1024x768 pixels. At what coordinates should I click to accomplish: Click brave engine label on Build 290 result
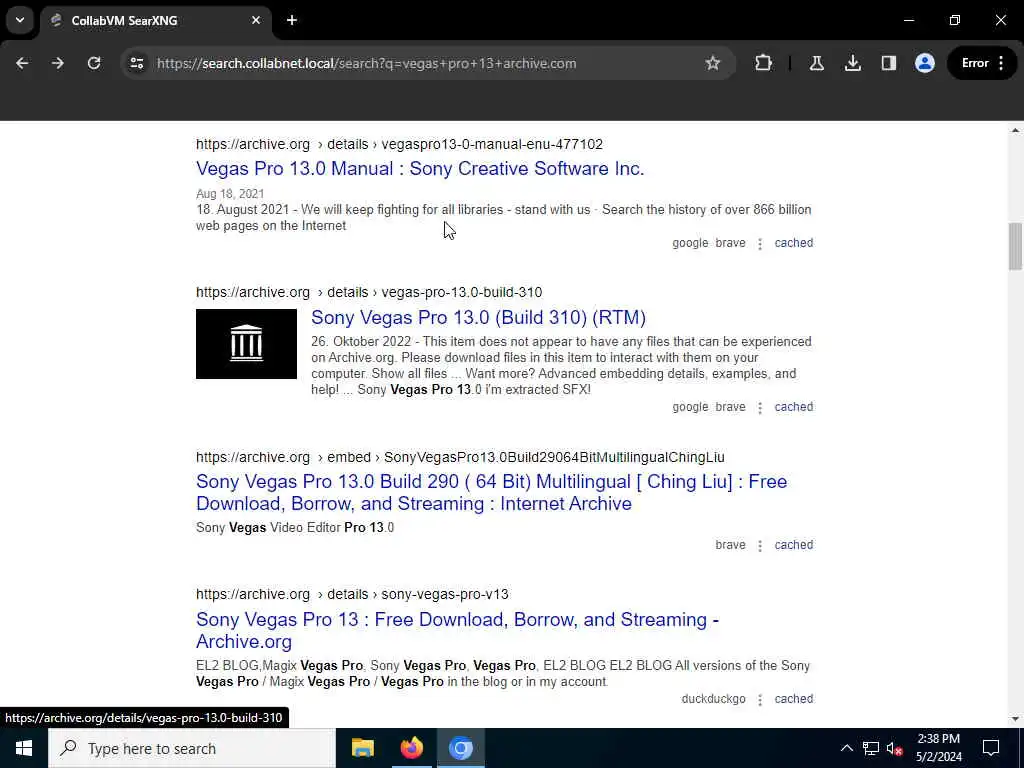(x=730, y=545)
